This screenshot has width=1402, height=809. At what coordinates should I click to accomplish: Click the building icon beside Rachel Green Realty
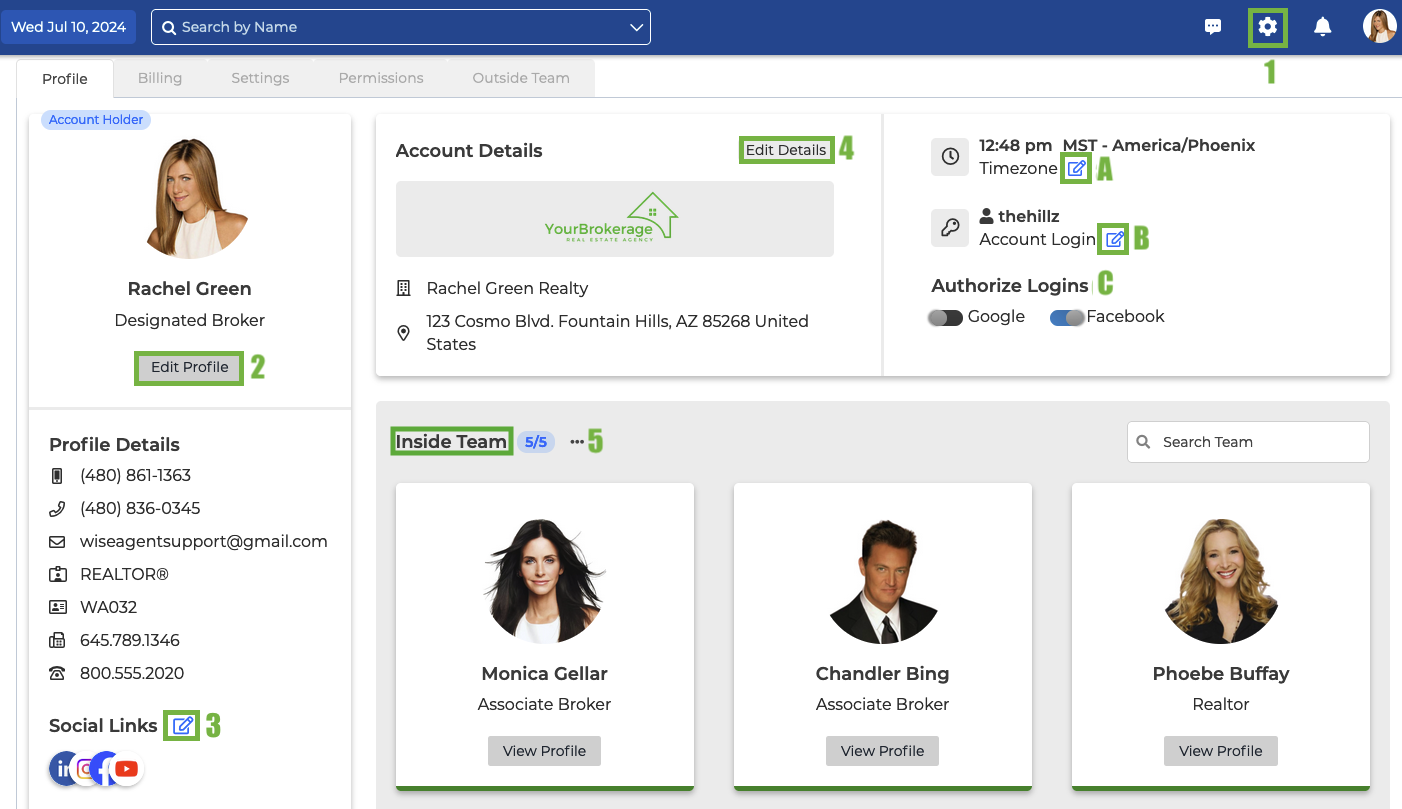(404, 288)
